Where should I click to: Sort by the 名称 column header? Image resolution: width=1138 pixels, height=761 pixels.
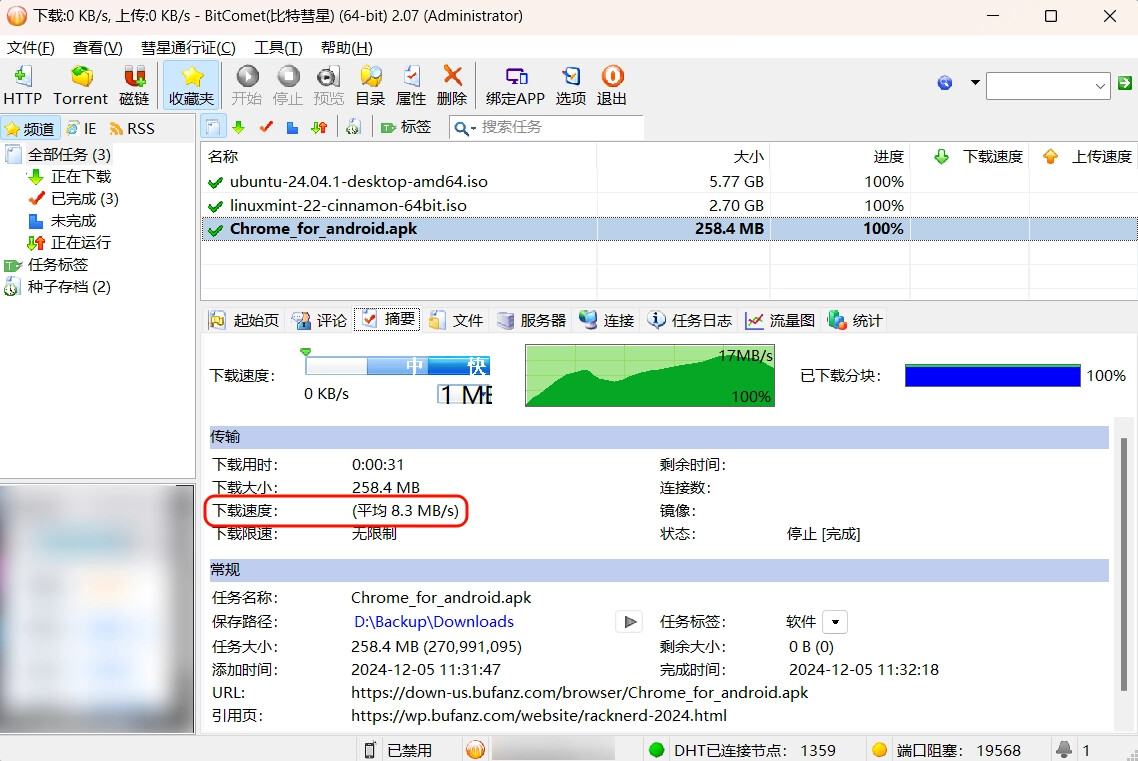click(398, 157)
